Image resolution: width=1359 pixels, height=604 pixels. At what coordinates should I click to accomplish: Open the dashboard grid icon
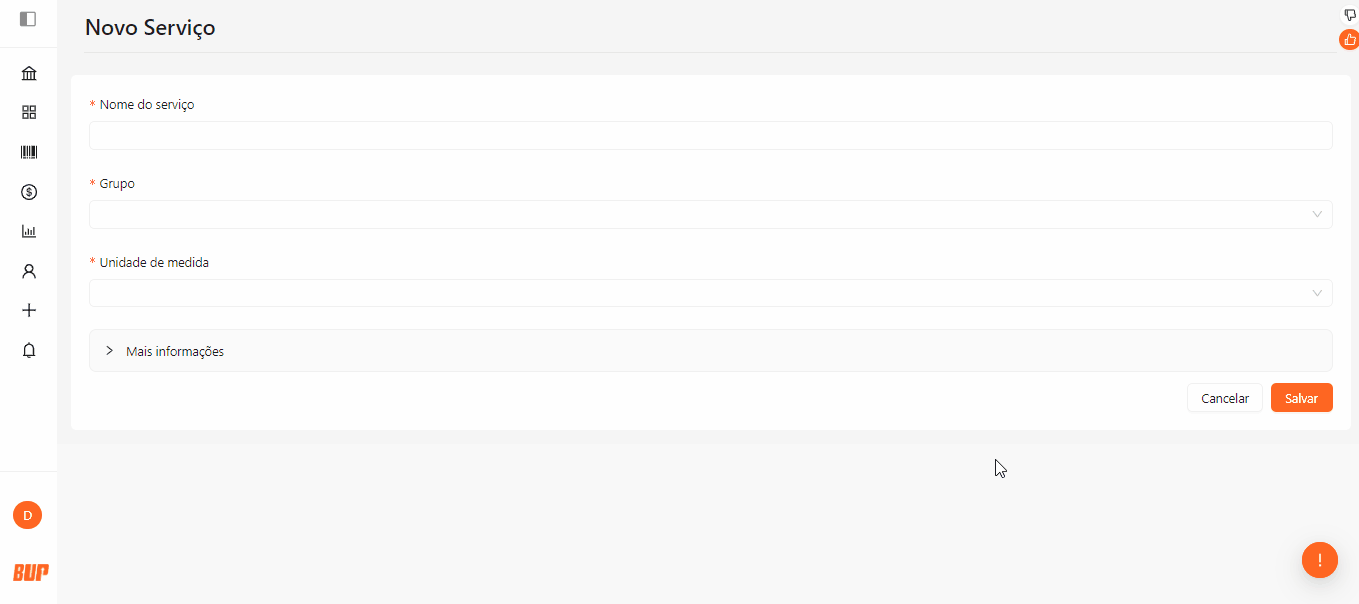click(x=29, y=113)
